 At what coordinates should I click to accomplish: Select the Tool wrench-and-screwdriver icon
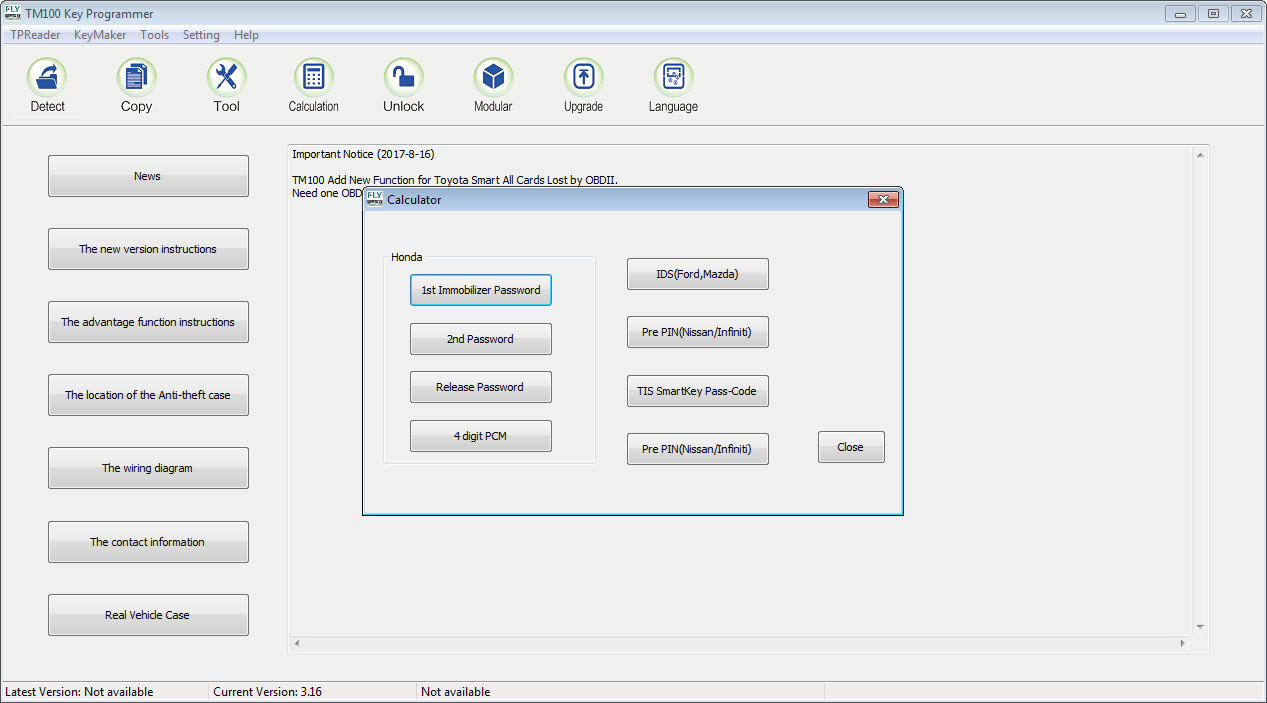tap(227, 77)
